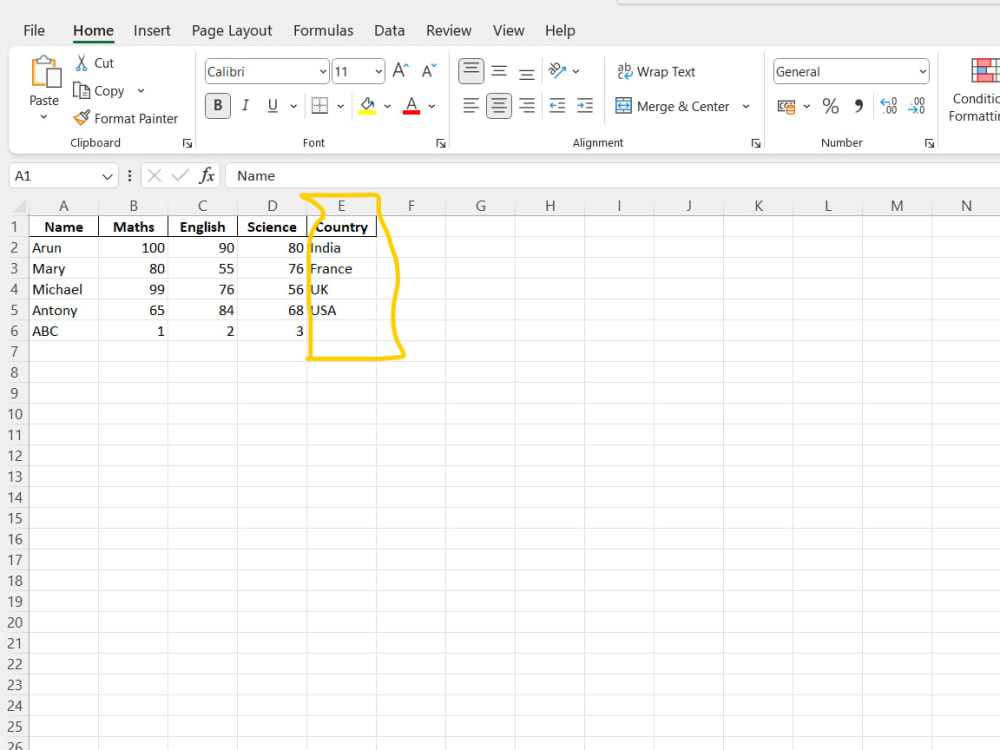1000x750 pixels.
Task: Toggle Underline formatting
Action: [x=272, y=106]
